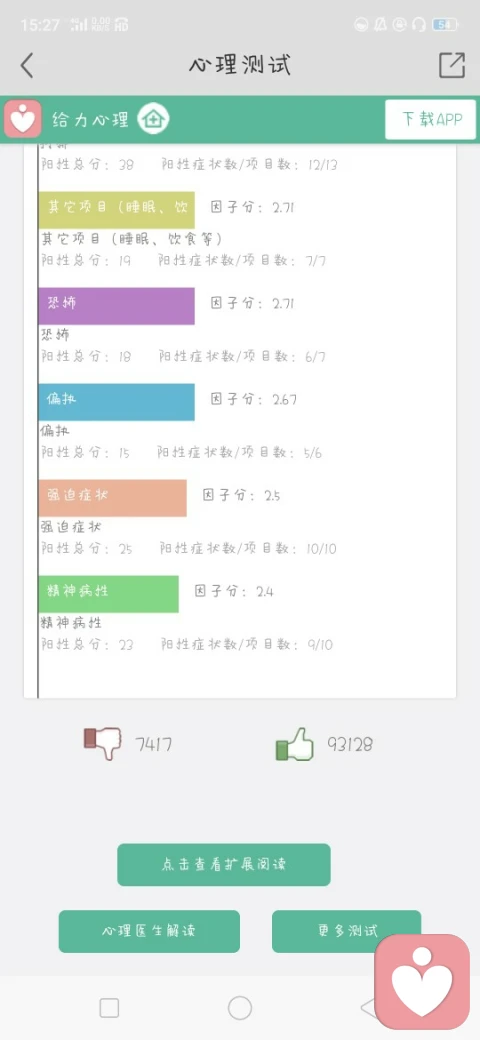Select the yellow 其它项目 bar

pos(117,210)
